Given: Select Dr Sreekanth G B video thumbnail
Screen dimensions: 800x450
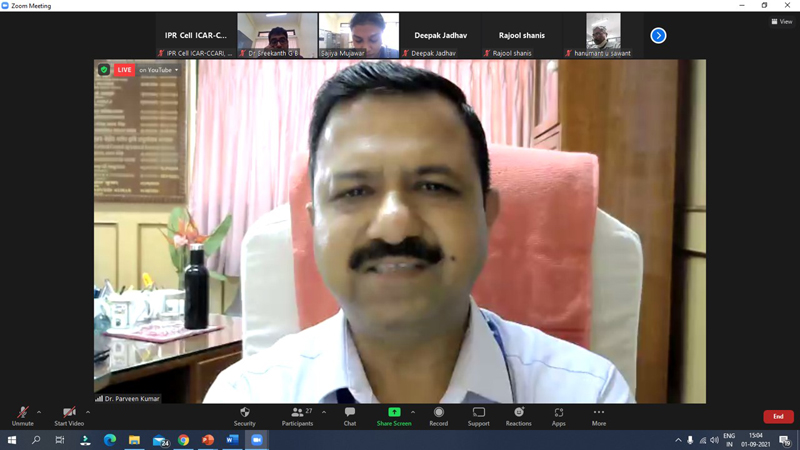Looking at the screenshot, I should [x=277, y=35].
